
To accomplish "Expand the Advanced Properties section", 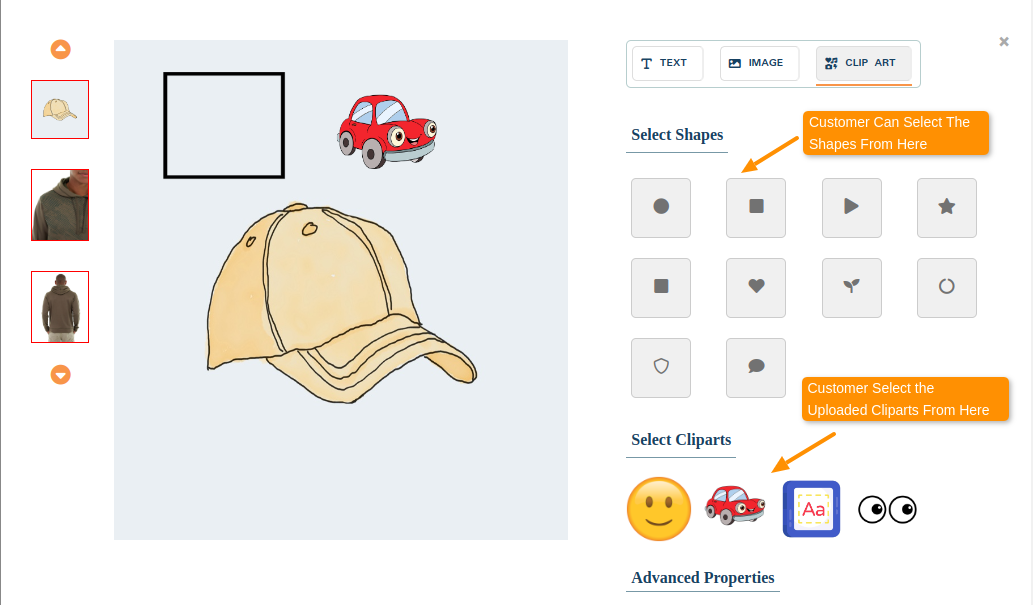I will pyautogui.click(x=703, y=578).
